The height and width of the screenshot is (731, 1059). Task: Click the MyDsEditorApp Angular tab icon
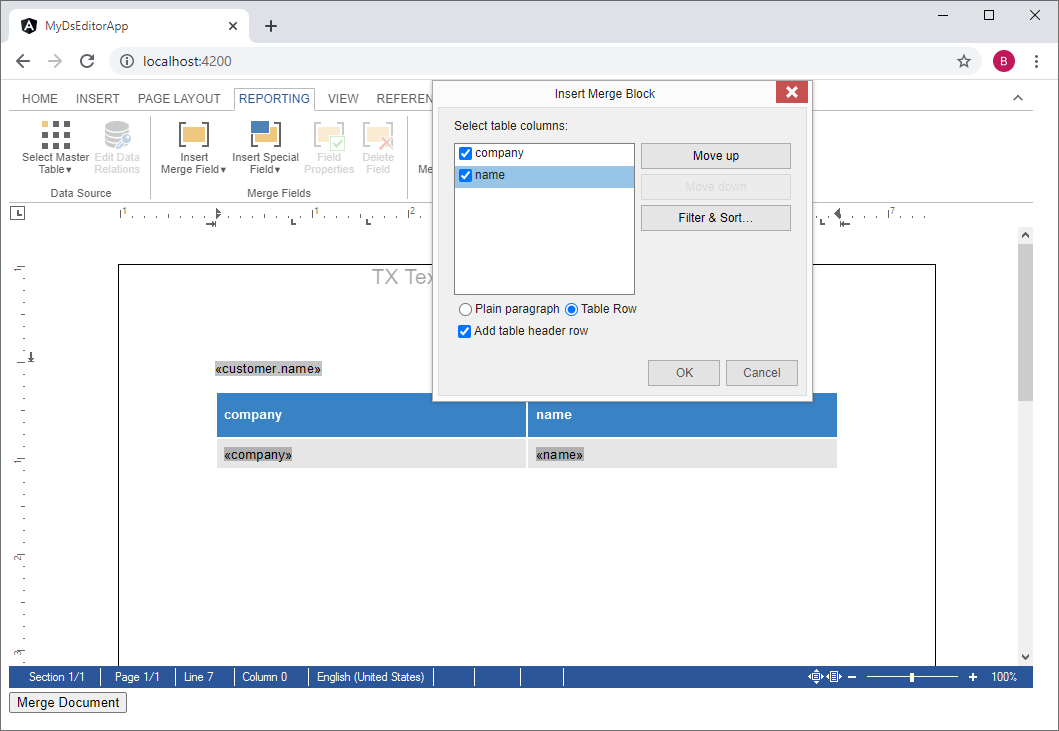point(29,26)
